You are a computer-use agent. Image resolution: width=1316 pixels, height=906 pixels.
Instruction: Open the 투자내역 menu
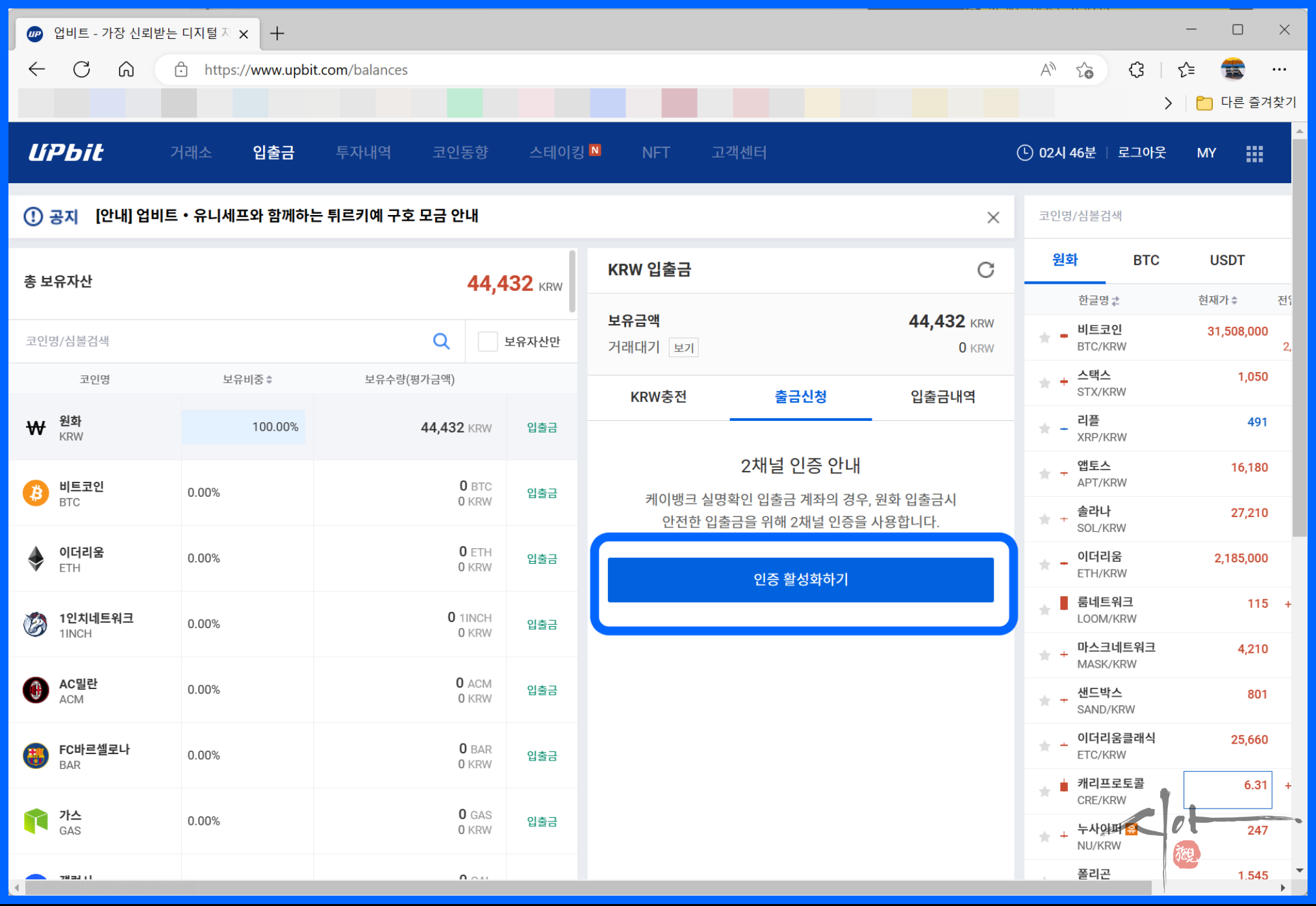click(x=363, y=153)
